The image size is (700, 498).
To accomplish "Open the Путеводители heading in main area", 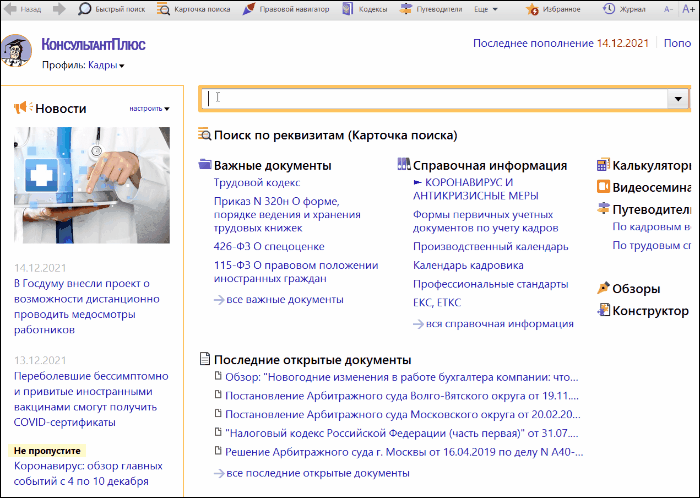I will [651, 210].
